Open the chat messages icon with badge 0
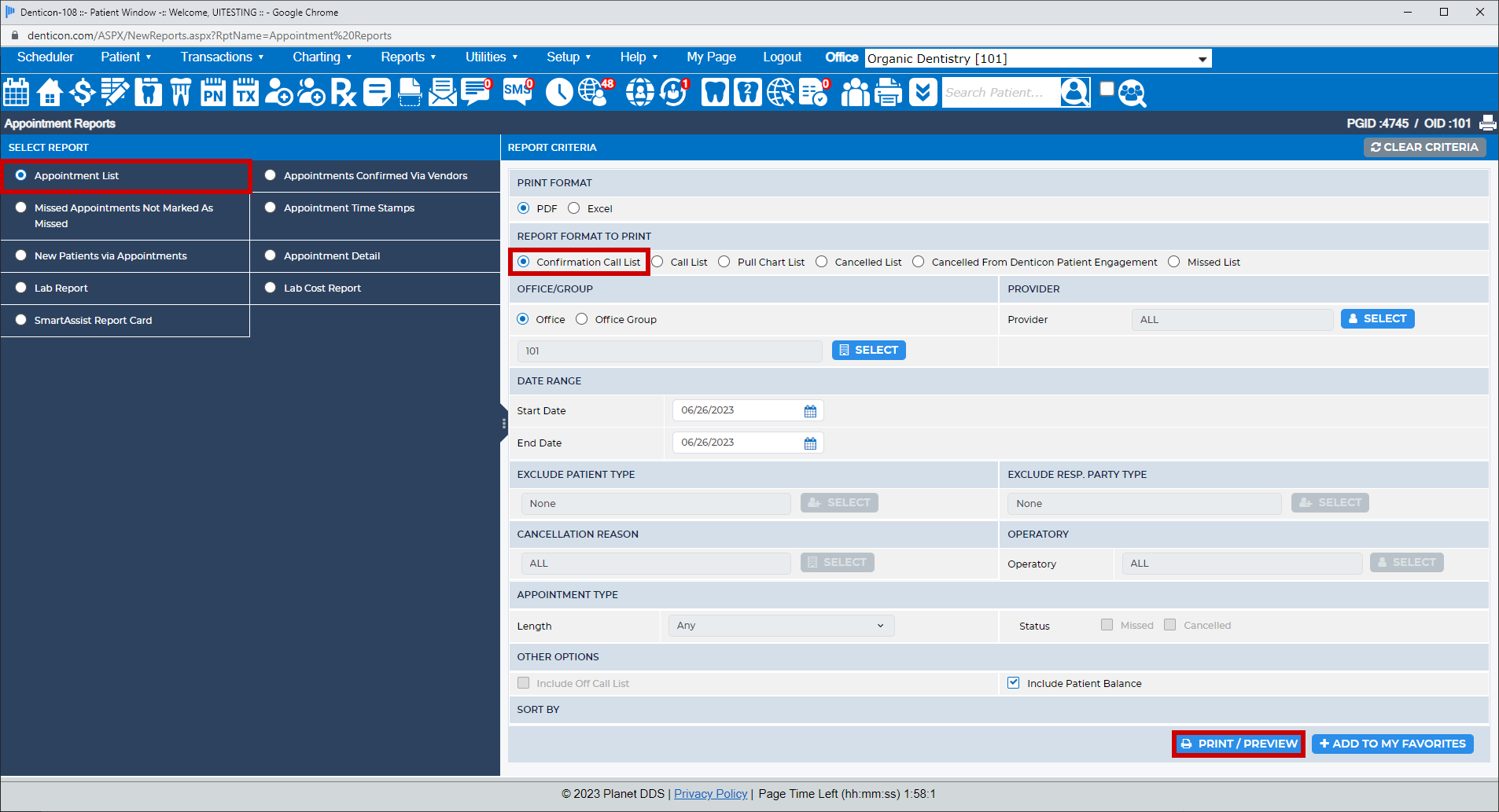 tap(477, 92)
